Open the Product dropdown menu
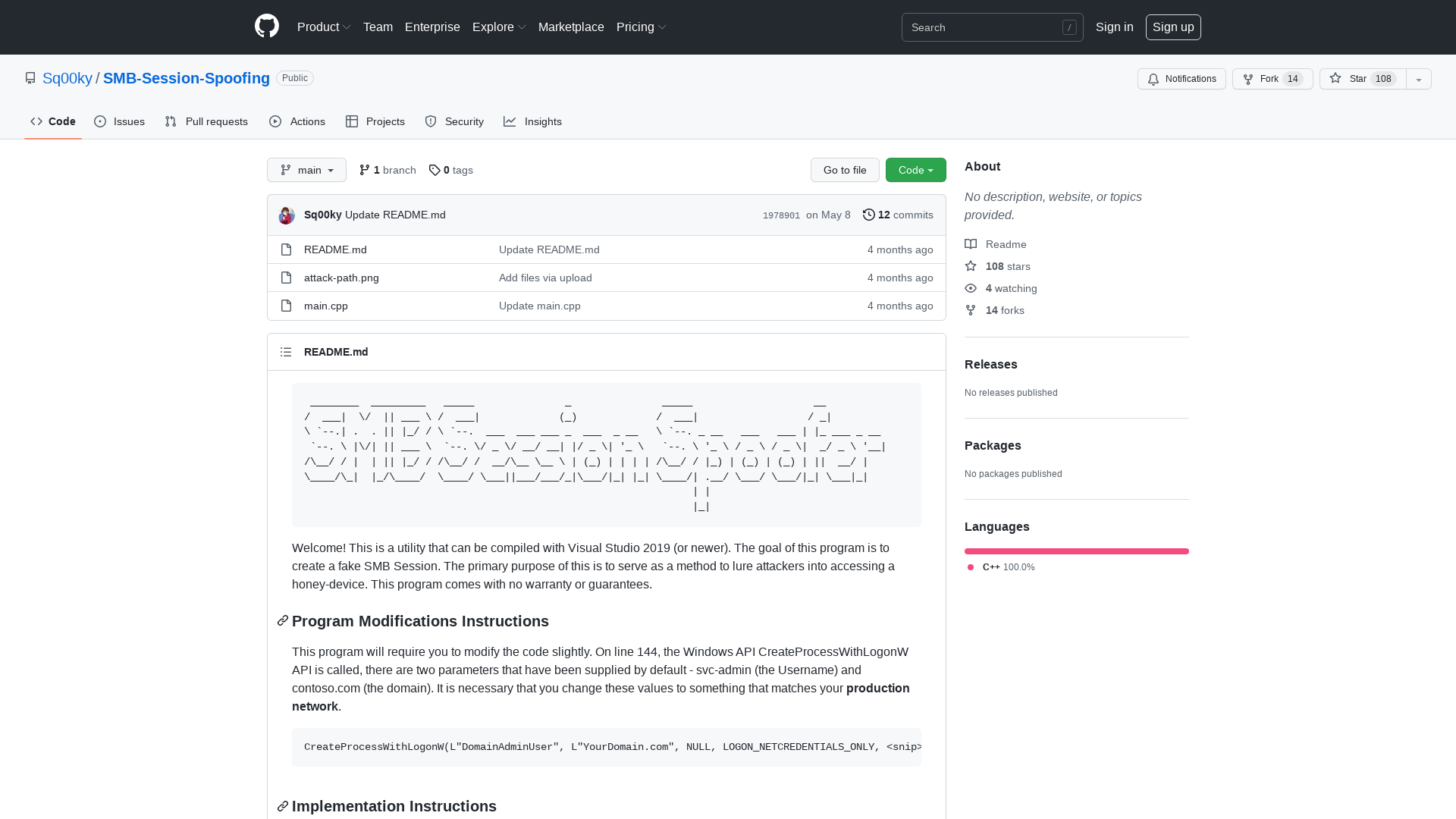Viewport: 1456px width, 819px height. pos(324,27)
